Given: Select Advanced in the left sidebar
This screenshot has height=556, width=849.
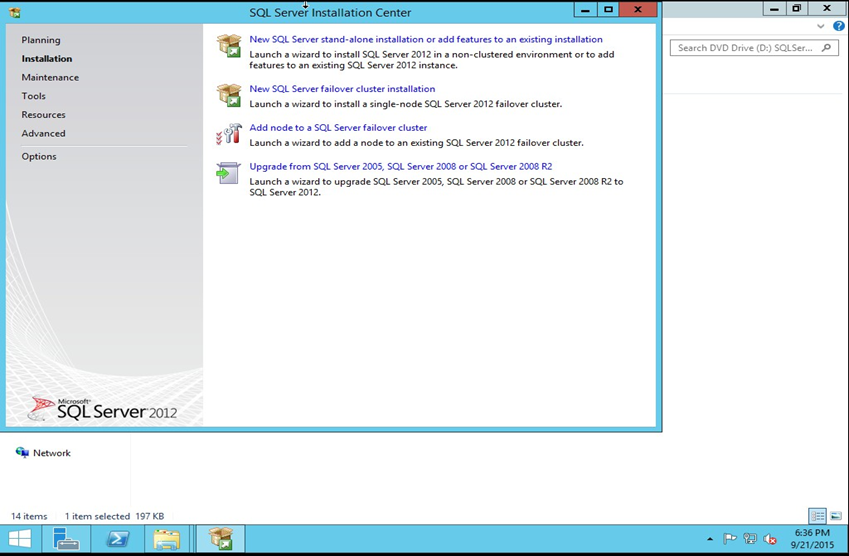Looking at the screenshot, I should [x=43, y=133].
